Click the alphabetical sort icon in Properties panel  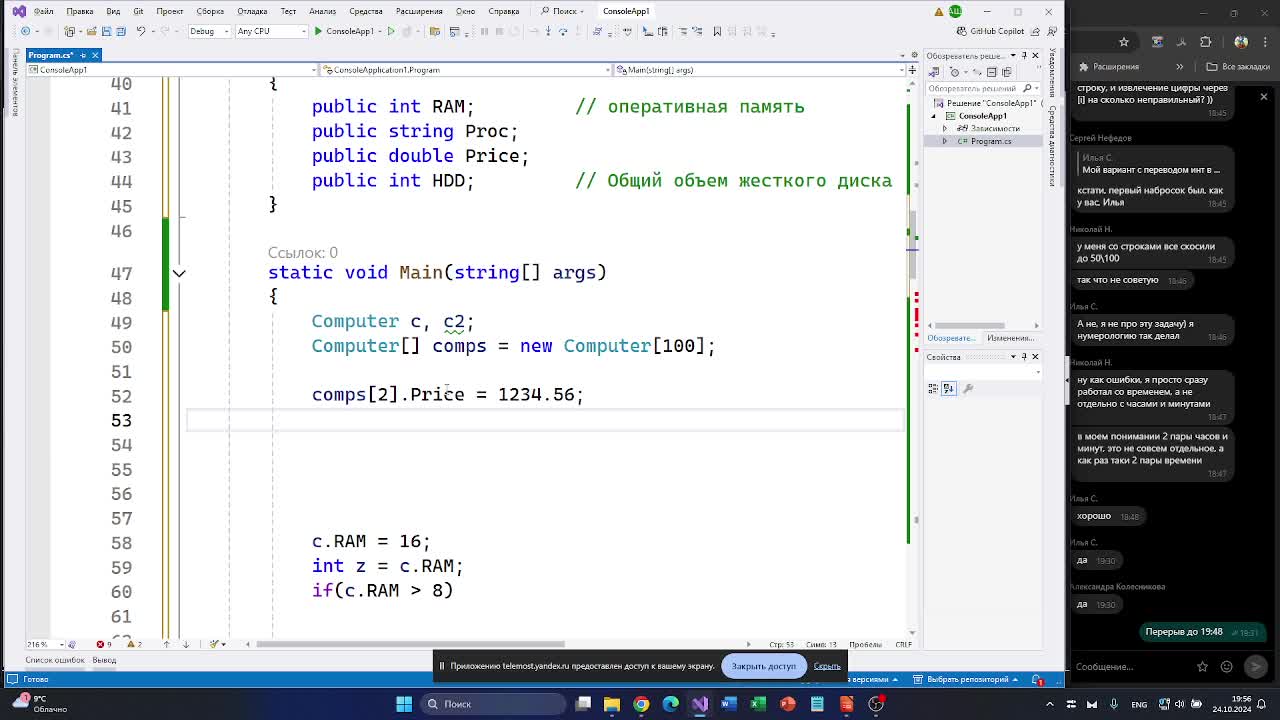[949, 388]
